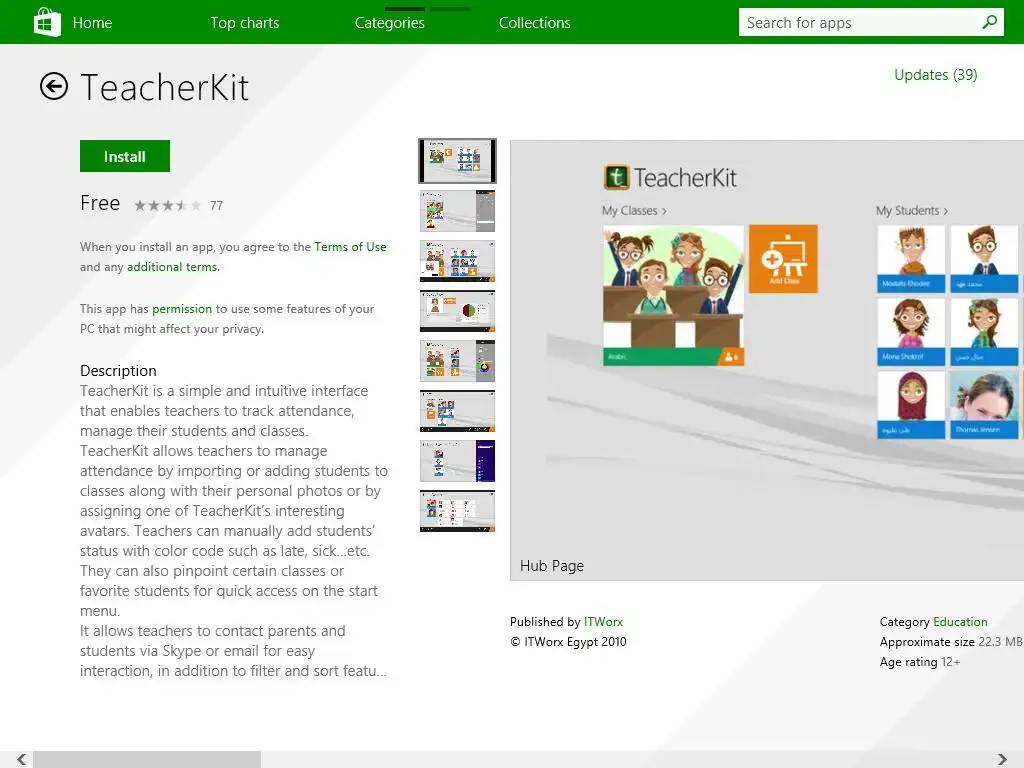Open publisher ITWorx link
Viewport: 1024px width, 768px height.
pyautogui.click(x=603, y=622)
